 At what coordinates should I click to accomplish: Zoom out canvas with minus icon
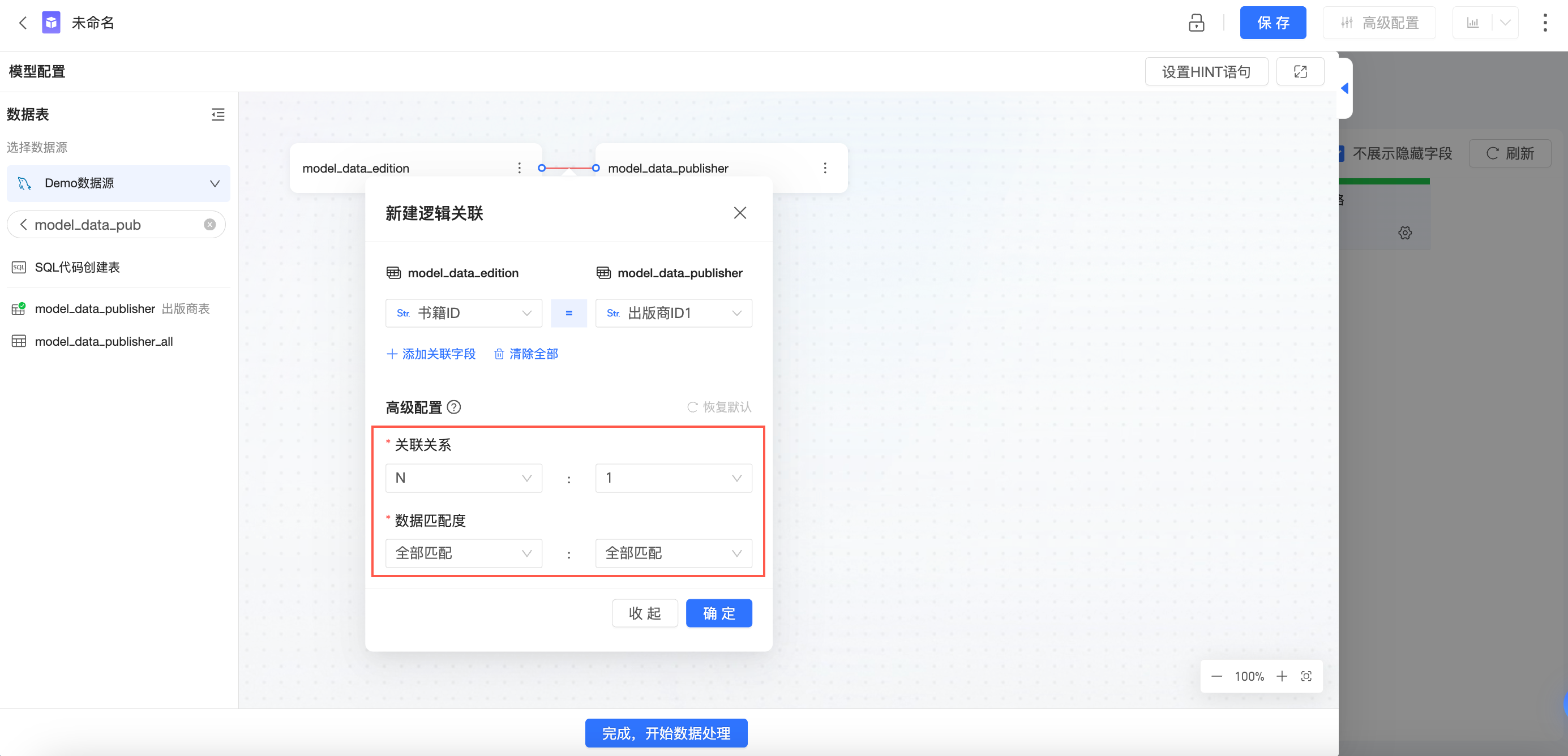click(x=1216, y=676)
